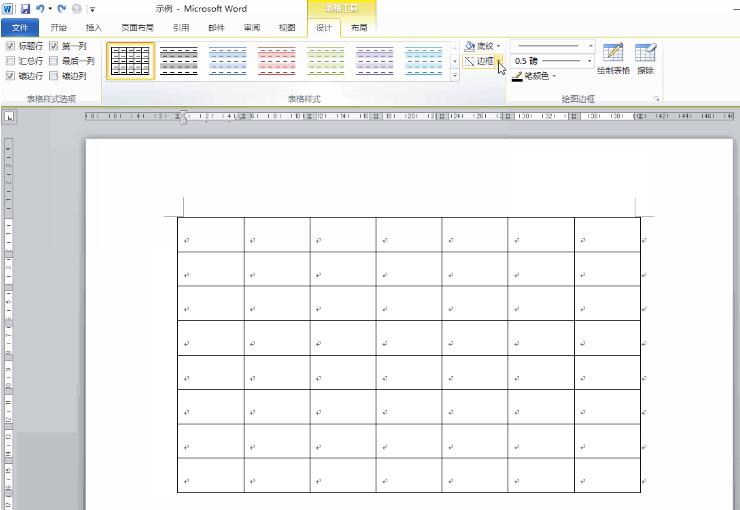Apply the blue banded table style
This screenshot has width=740, height=510.
coord(228,61)
